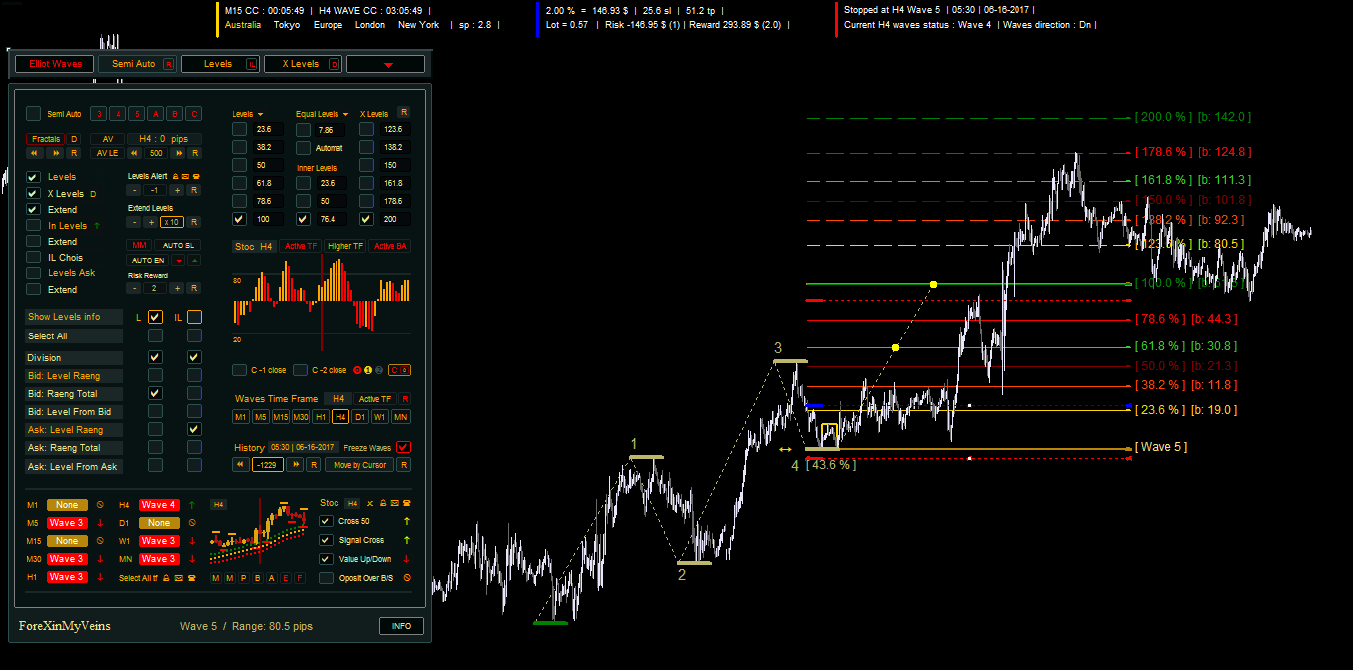Click the Levels Alert phone icon
Image resolution: width=1353 pixels, height=670 pixels.
(196, 176)
